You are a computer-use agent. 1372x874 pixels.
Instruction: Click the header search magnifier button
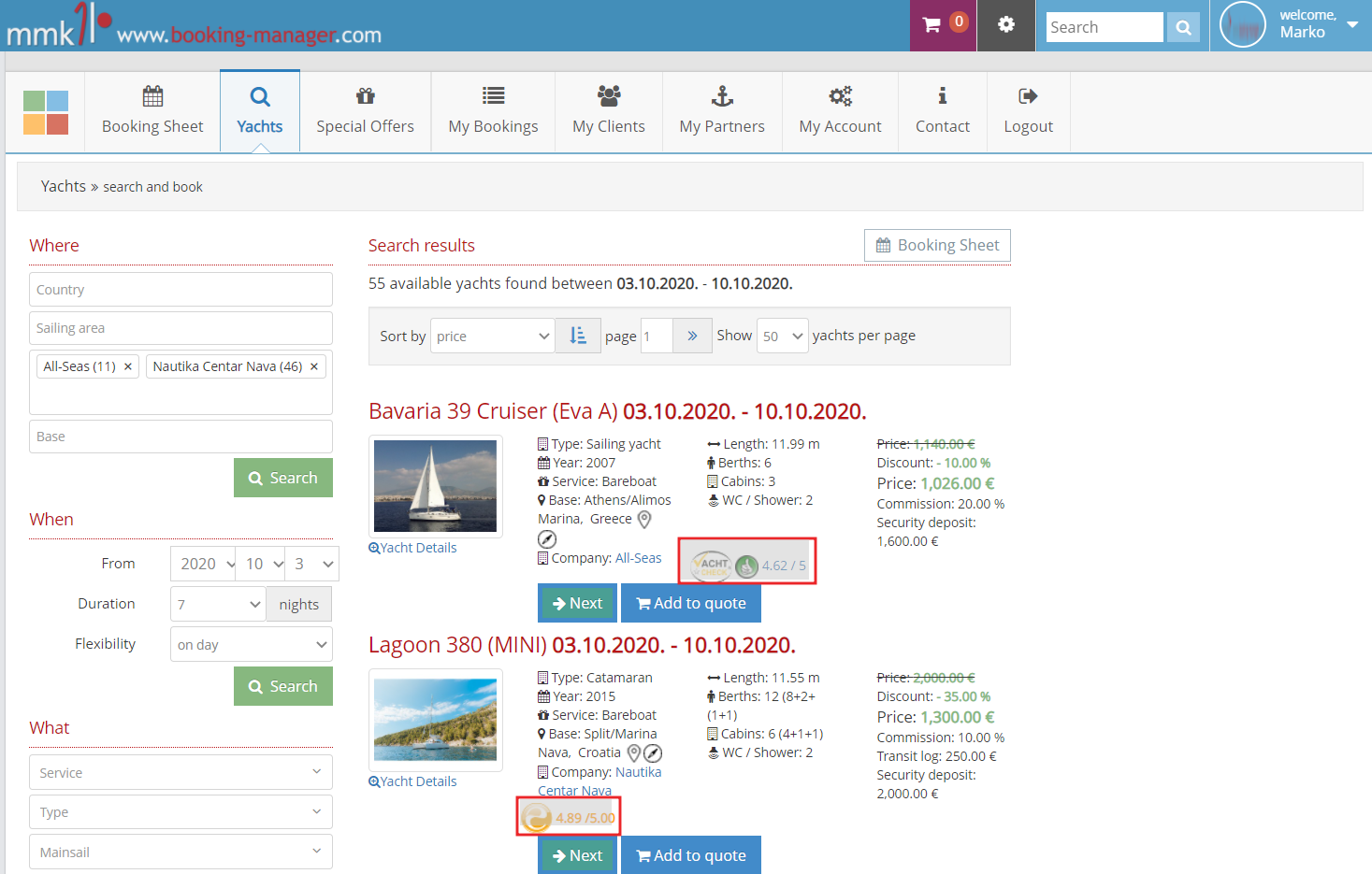point(1183,27)
